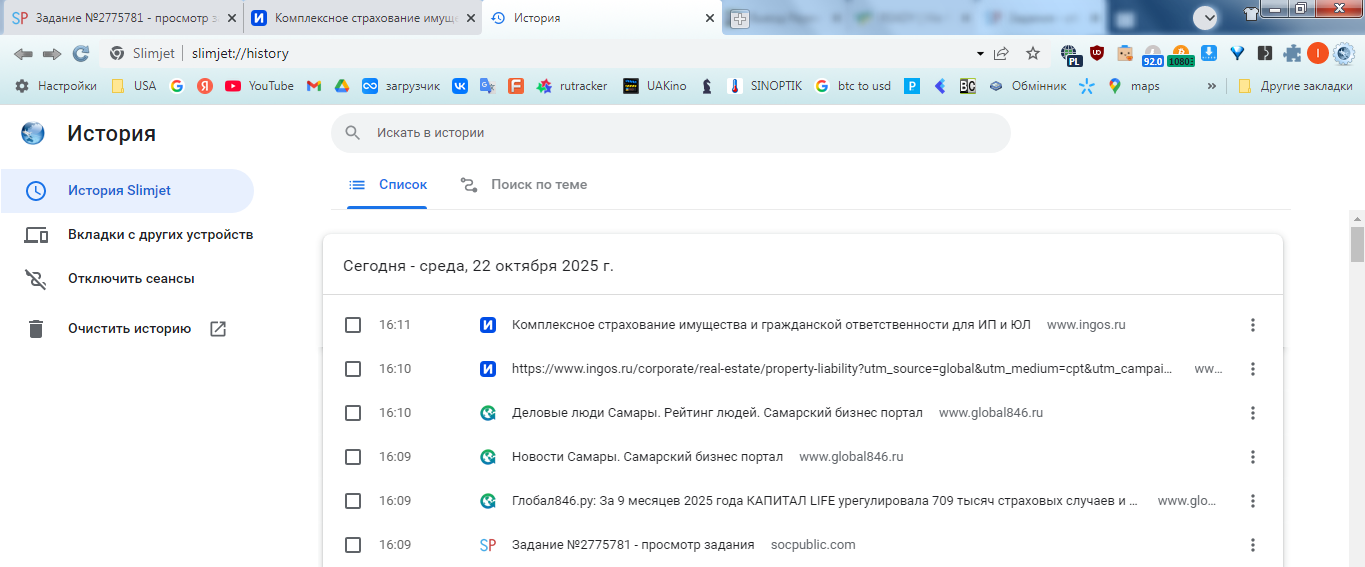Expand the address bar dropdown arrow

pos(980,53)
